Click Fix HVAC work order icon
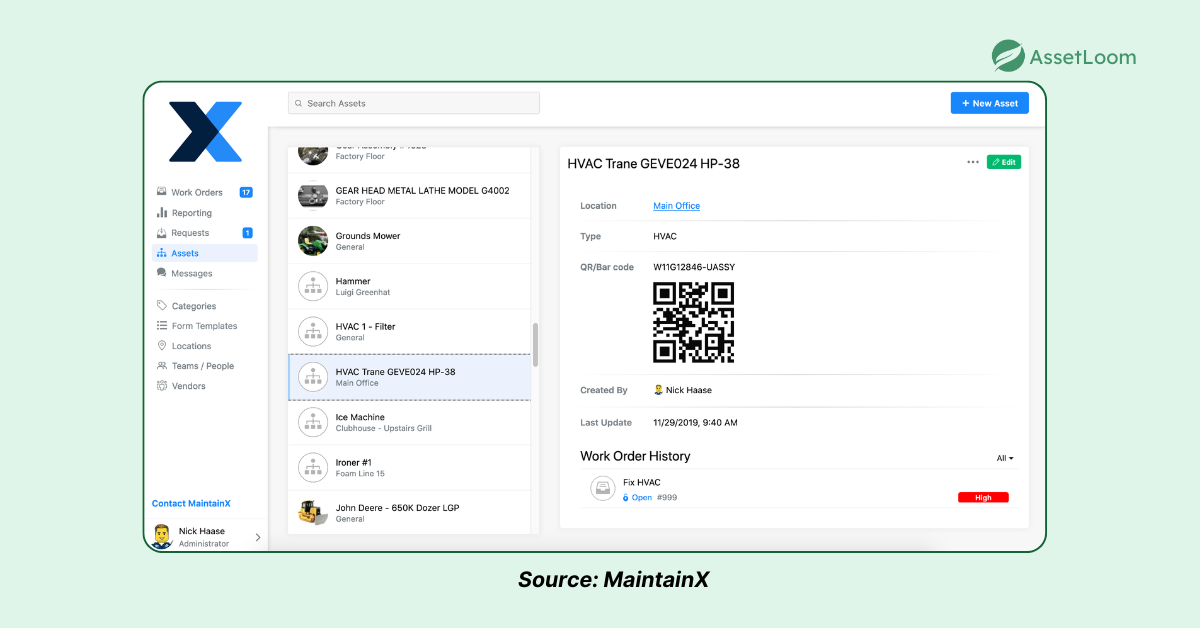This screenshot has height=628, width=1200. coord(602,489)
